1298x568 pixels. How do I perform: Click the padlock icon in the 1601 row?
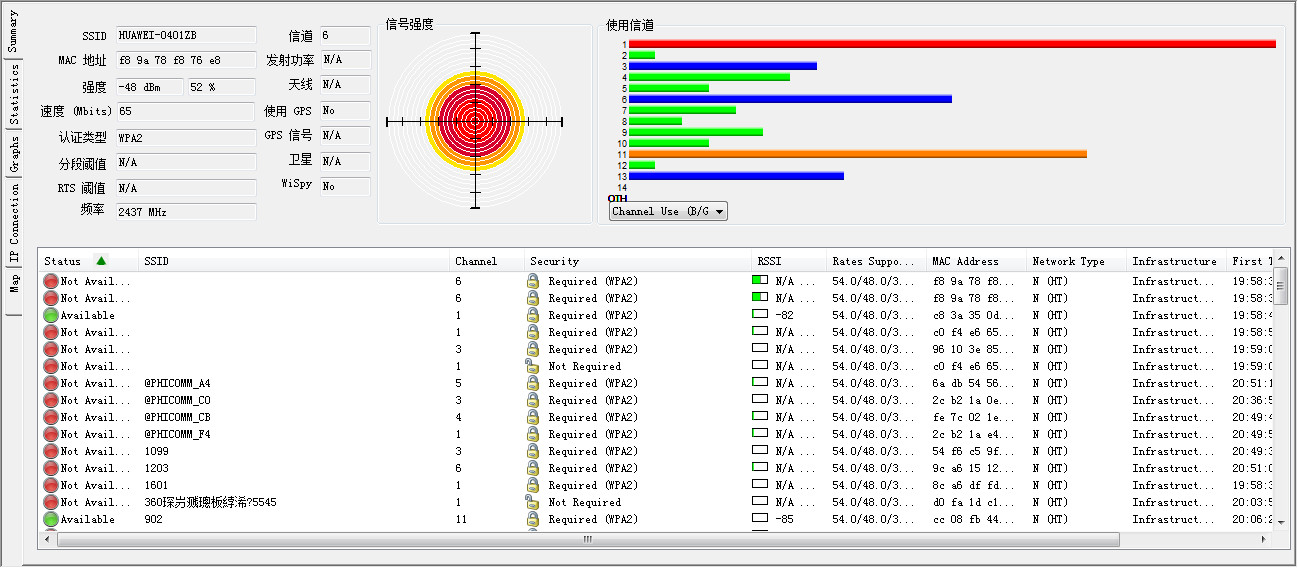tap(533, 485)
